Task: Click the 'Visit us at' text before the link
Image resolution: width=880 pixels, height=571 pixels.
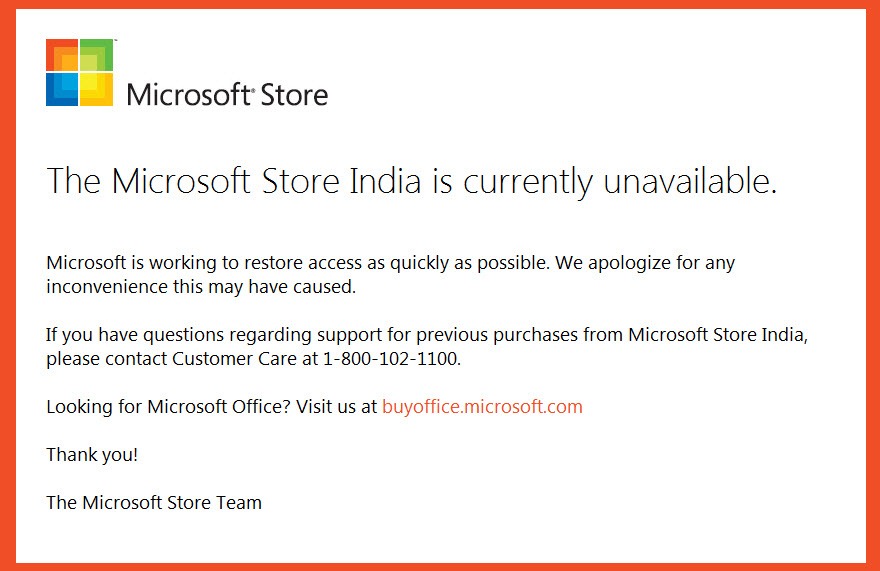Action: (x=336, y=406)
